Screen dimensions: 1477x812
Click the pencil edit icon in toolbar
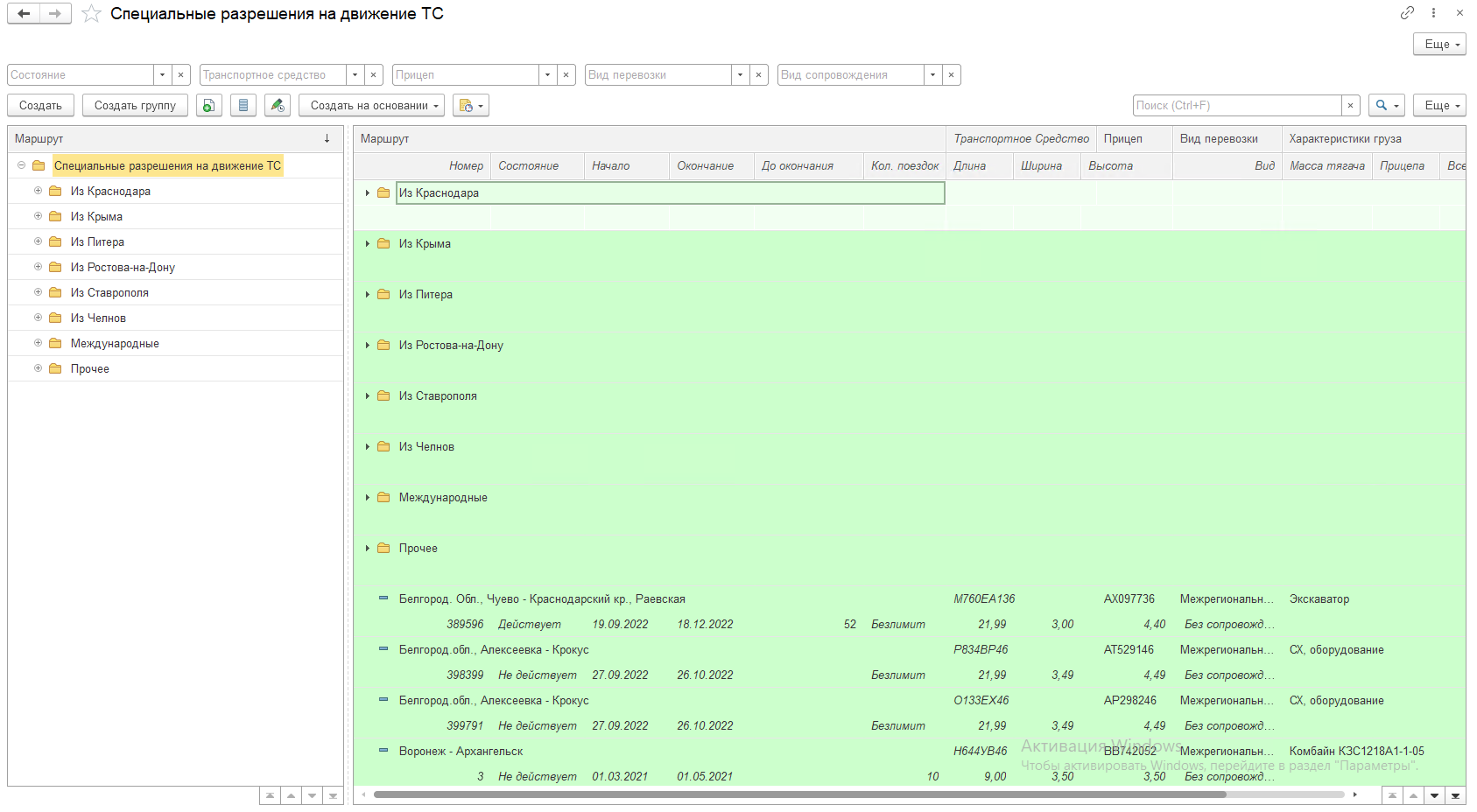pyautogui.click(x=278, y=106)
